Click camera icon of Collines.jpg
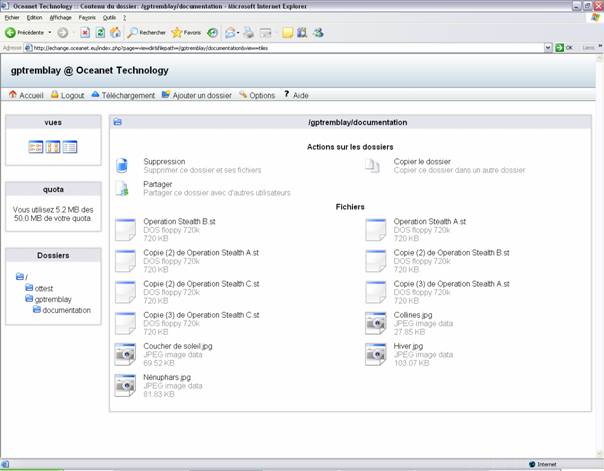 tap(376, 323)
